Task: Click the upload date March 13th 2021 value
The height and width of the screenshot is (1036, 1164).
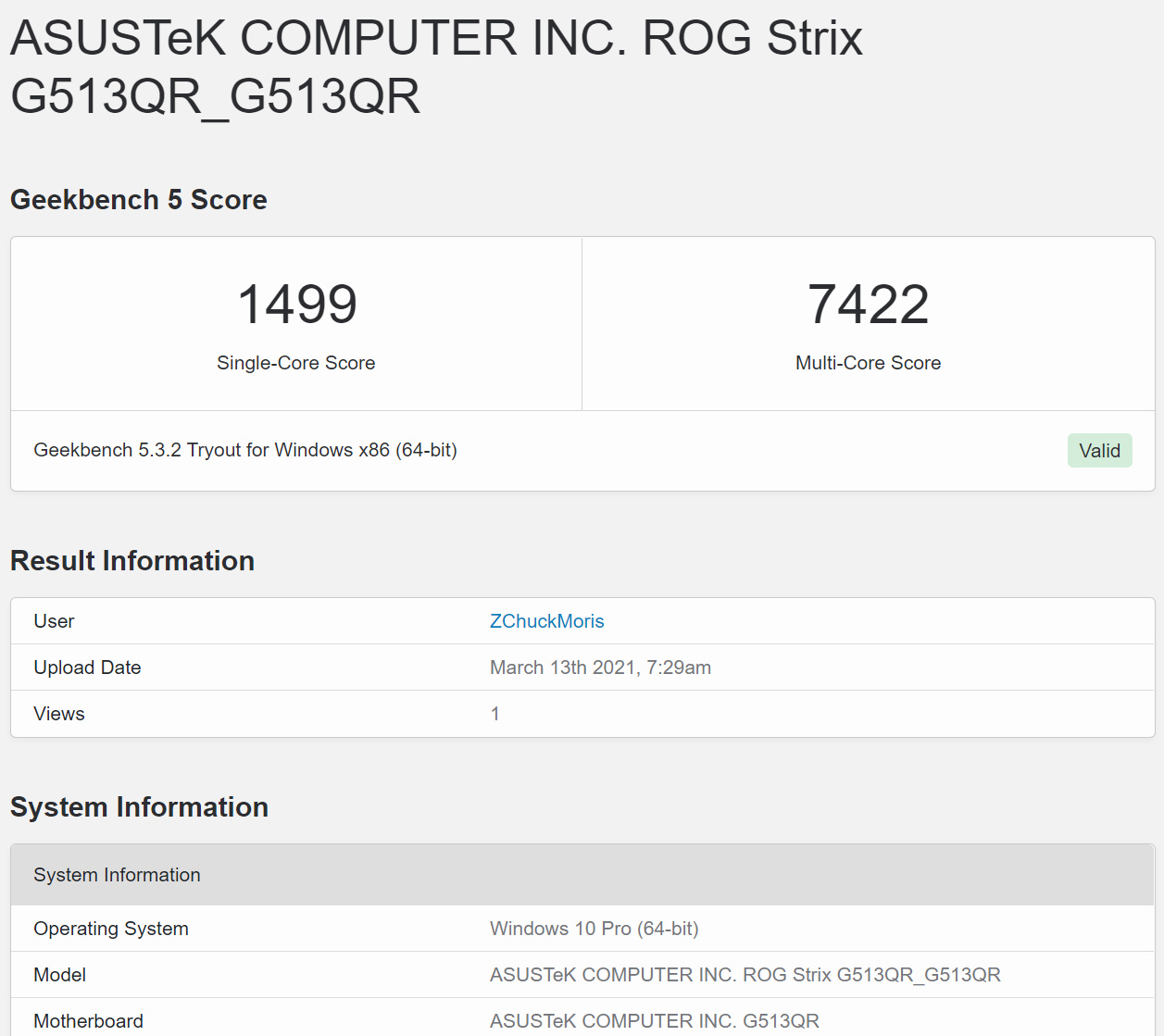Action: click(600, 668)
